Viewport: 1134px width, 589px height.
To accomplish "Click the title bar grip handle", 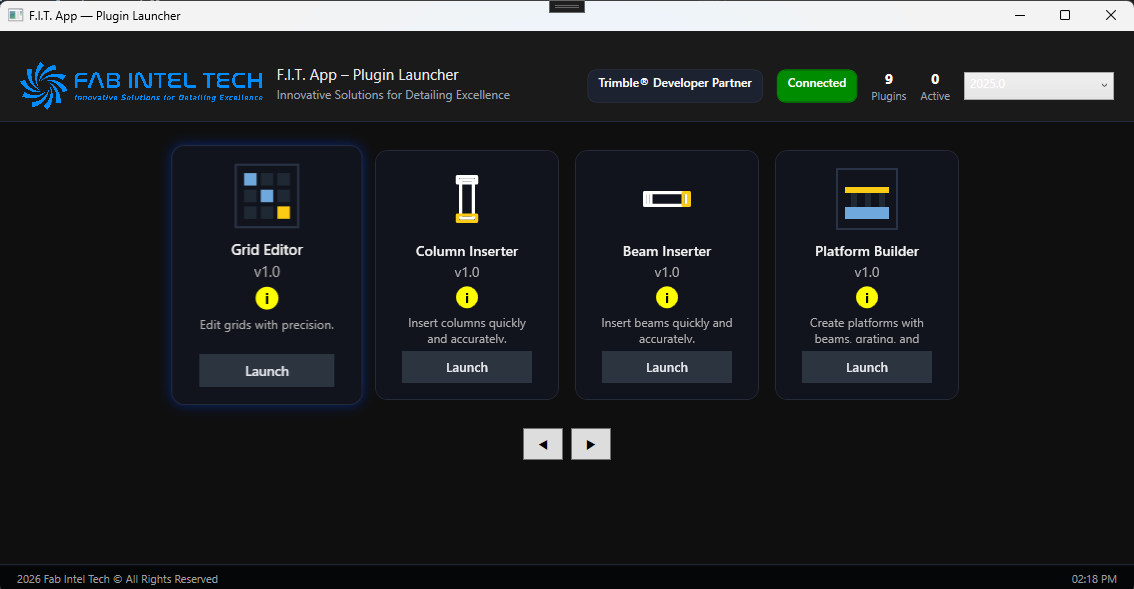I will 567,7.
